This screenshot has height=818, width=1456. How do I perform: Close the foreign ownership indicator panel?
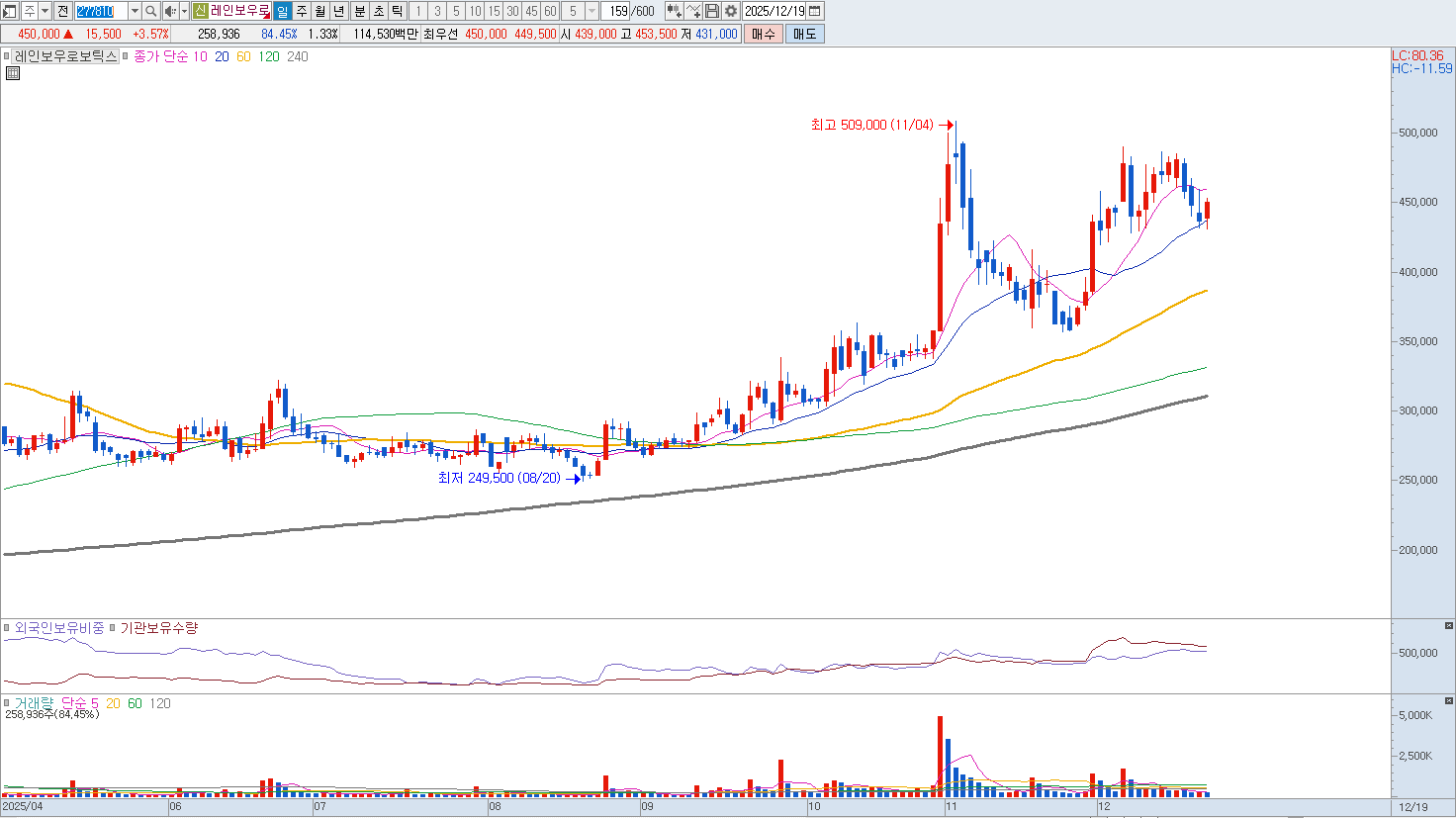[1448, 626]
